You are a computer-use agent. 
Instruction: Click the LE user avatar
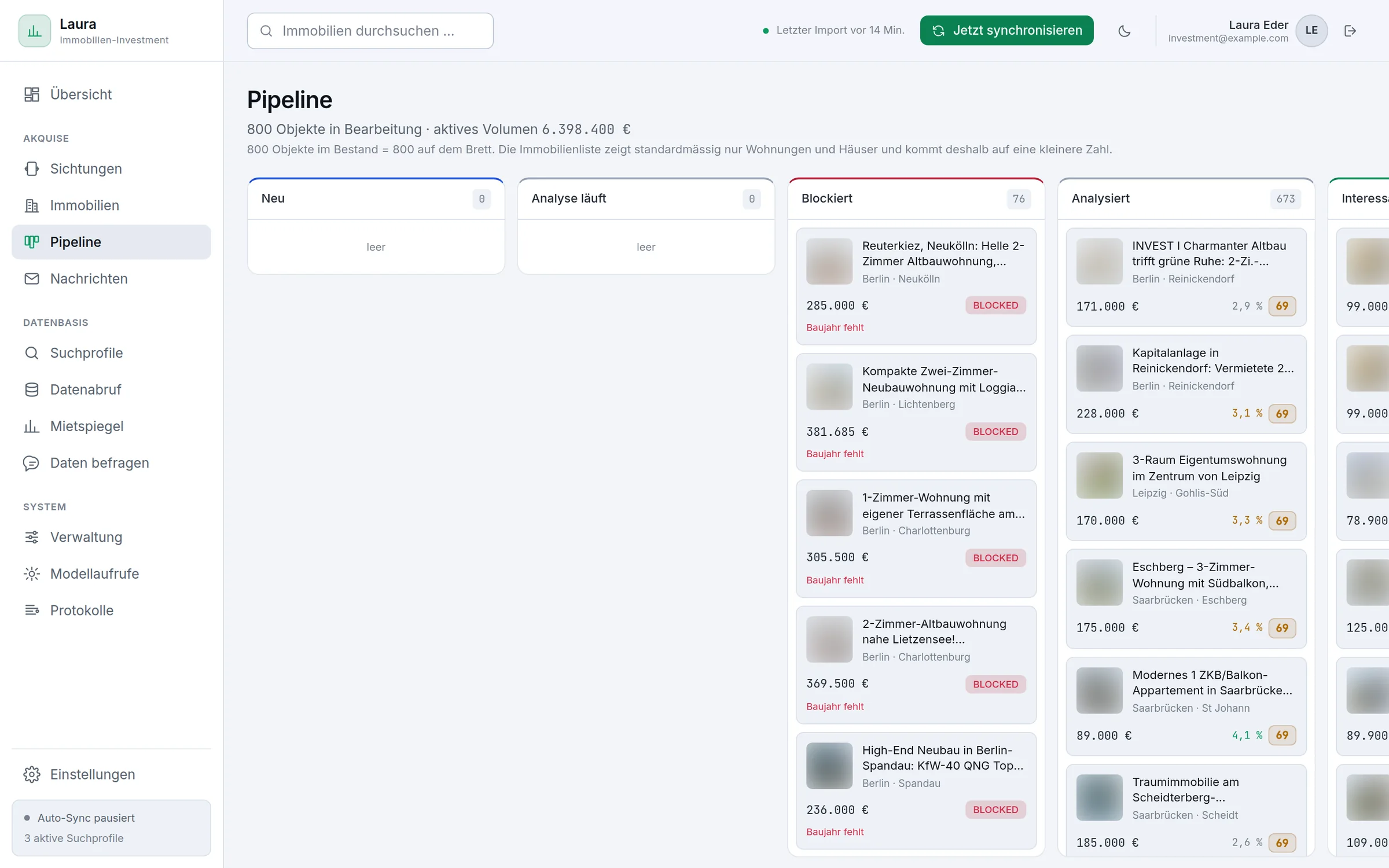click(x=1311, y=31)
